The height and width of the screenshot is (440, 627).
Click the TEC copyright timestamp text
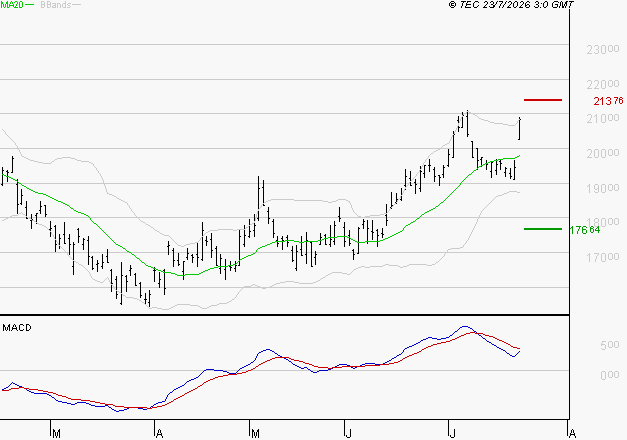(x=511, y=4)
